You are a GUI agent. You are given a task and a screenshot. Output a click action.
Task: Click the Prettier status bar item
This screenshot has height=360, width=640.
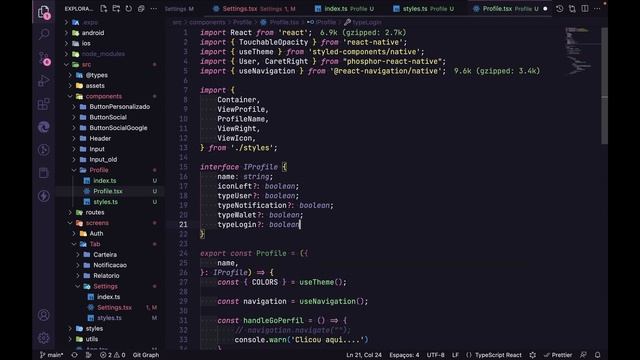[x=558, y=355]
